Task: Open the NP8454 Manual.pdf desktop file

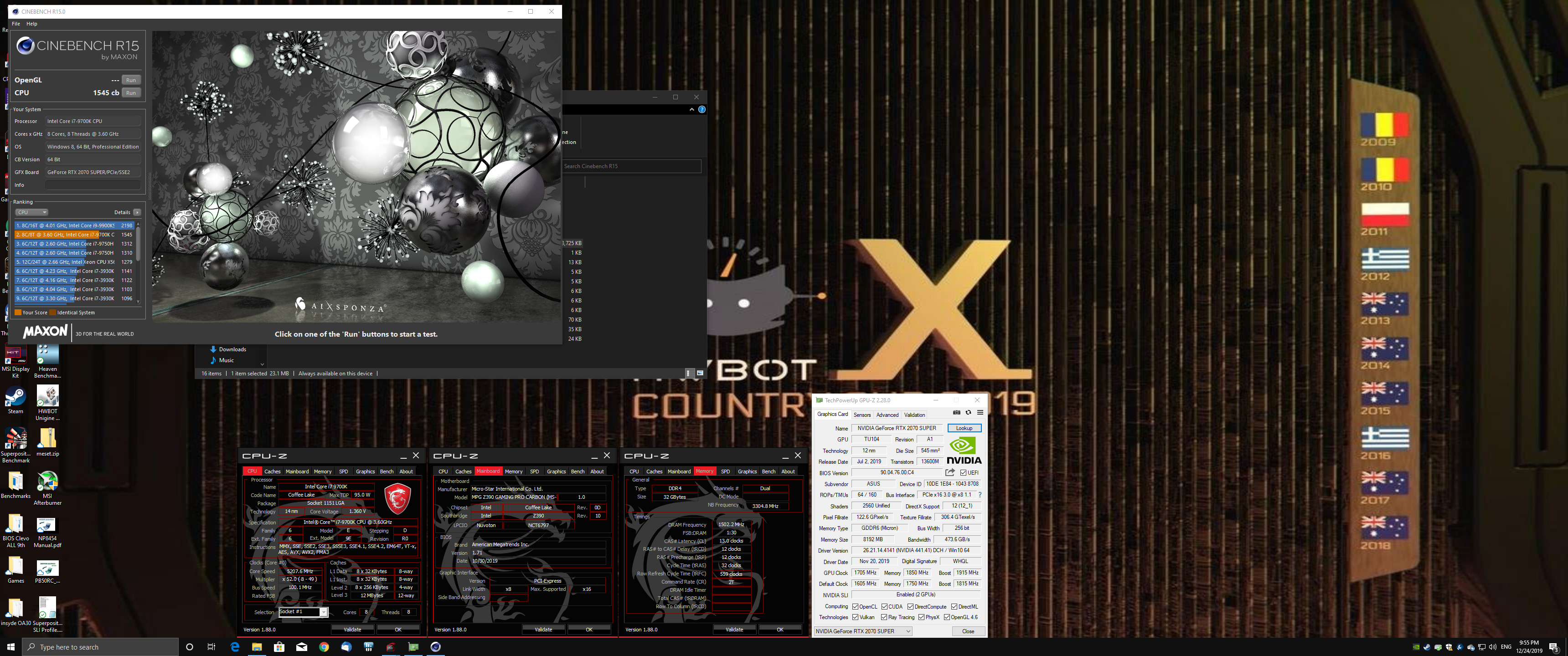Action: (x=47, y=532)
